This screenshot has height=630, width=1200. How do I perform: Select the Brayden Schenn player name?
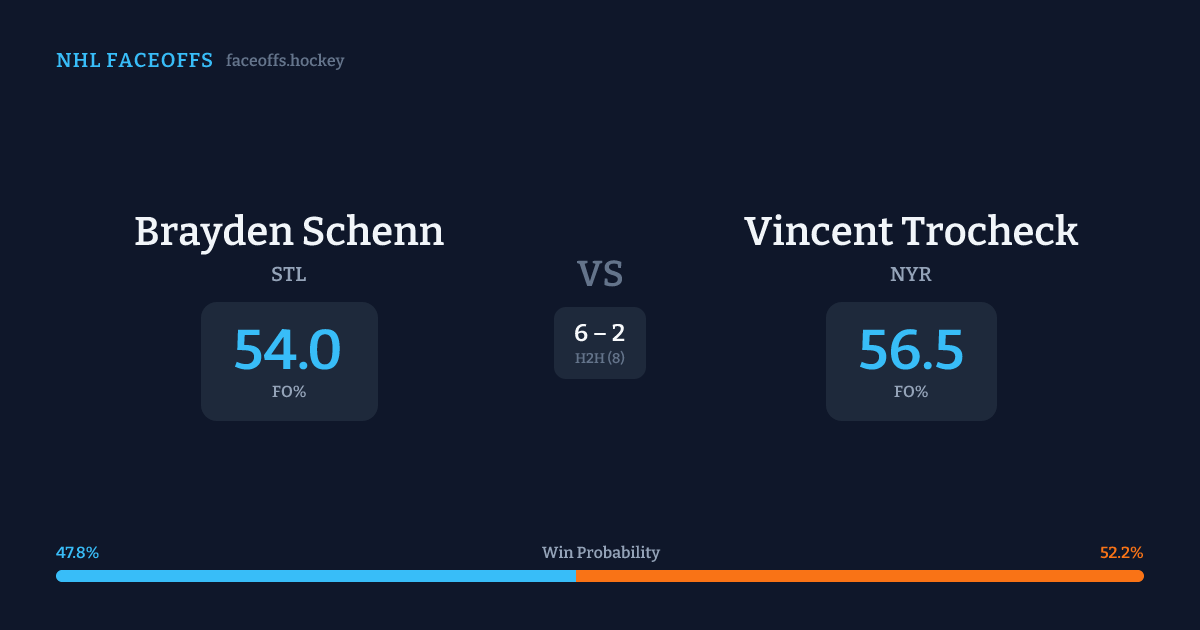click(x=289, y=231)
